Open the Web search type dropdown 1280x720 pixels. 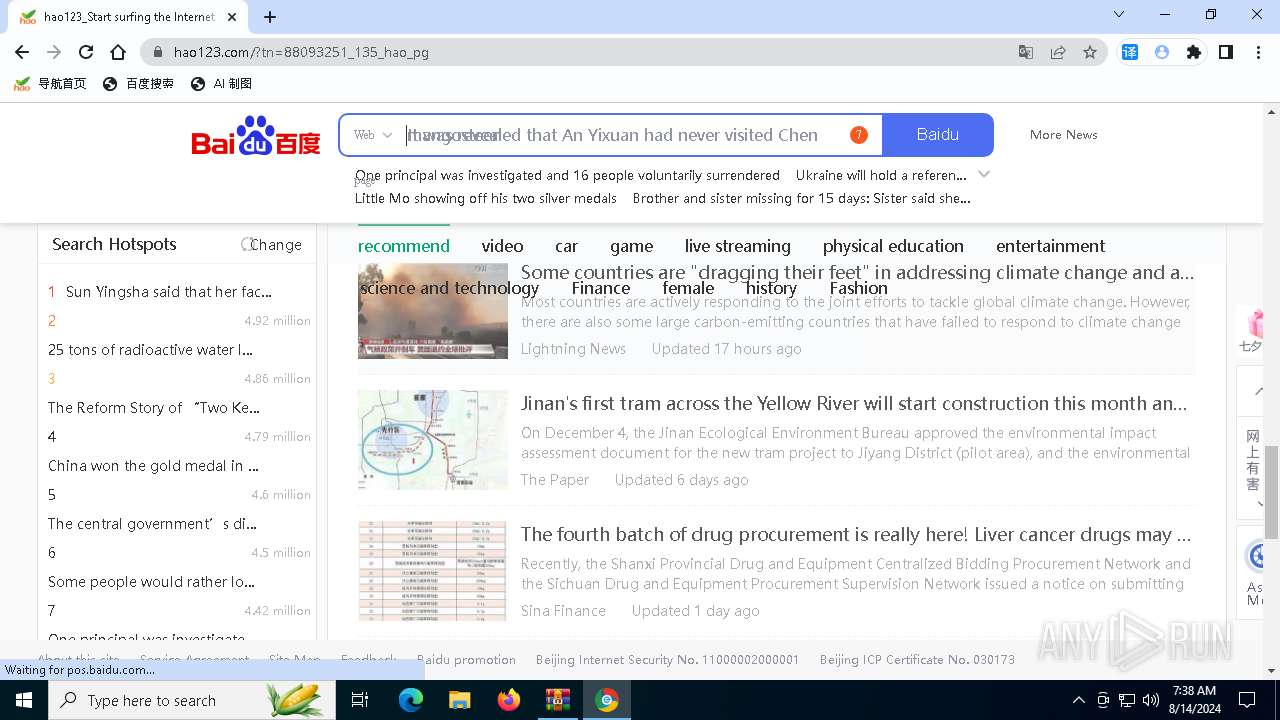(x=373, y=135)
